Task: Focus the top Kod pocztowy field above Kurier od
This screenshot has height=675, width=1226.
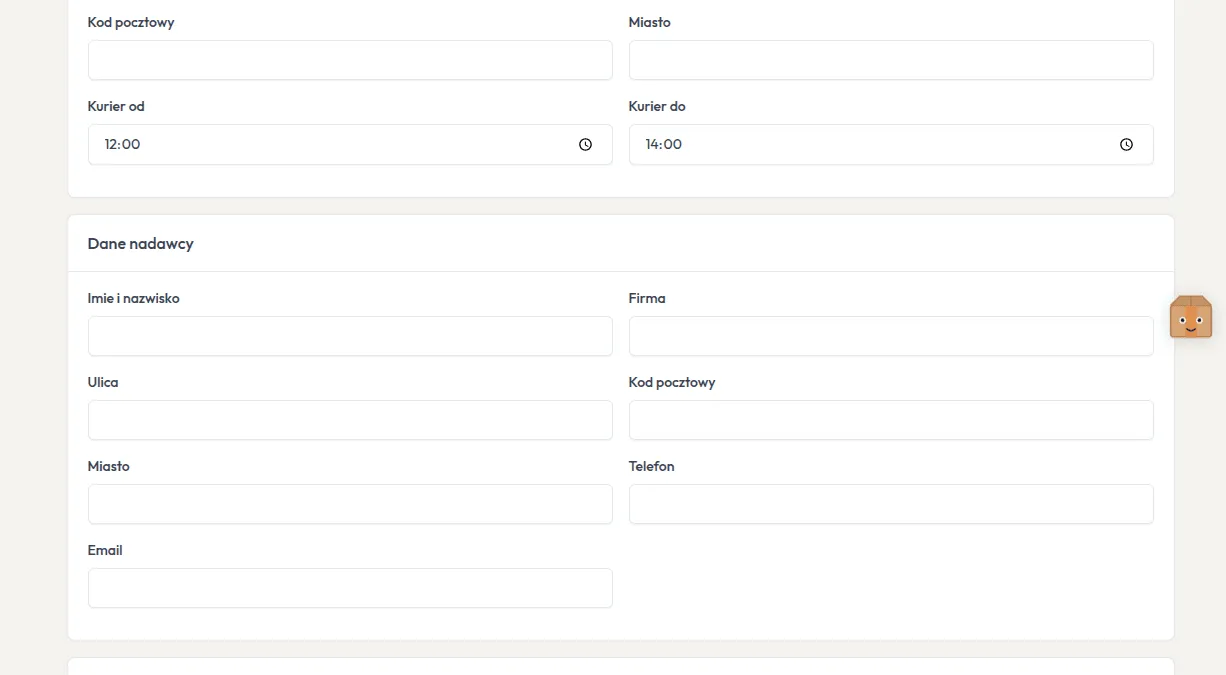Action: 350,60
